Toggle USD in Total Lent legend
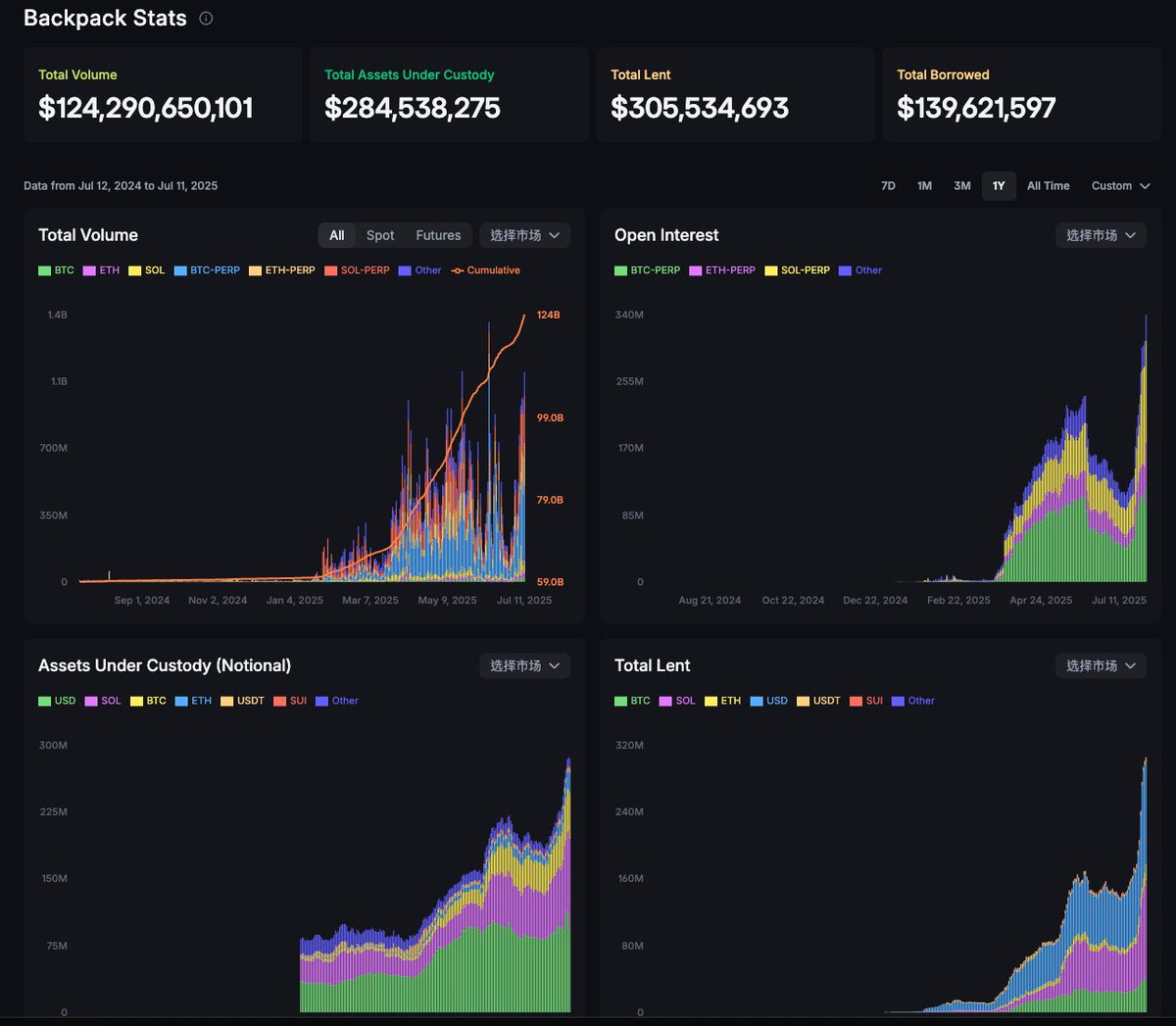1176x1026 pixels. [769, 701]
